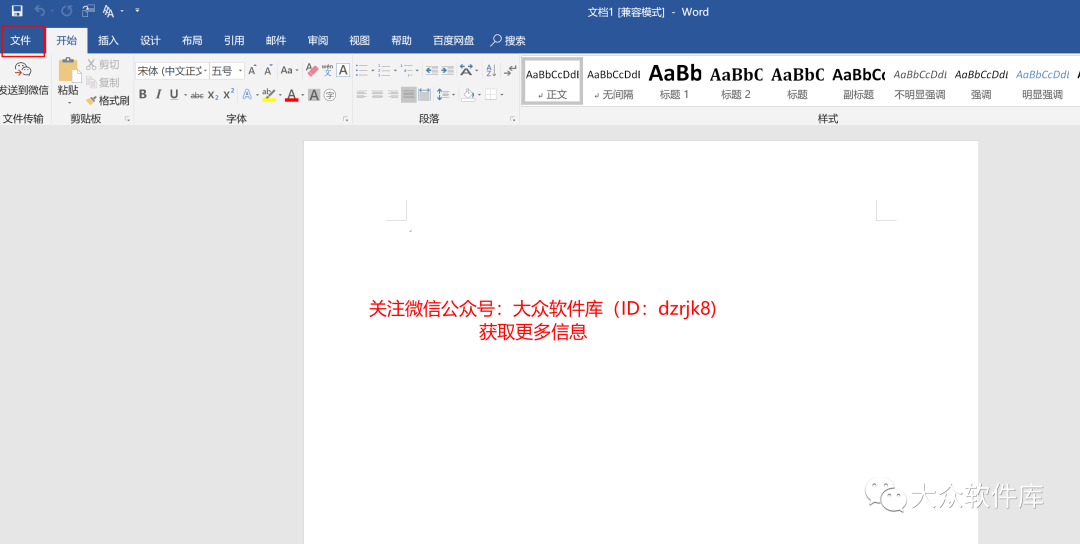Image resolution: width=1080 pixels, height=544 pixels.
Task: Open the phonetic guide (wén 文) tool
Action: point(328,70)
